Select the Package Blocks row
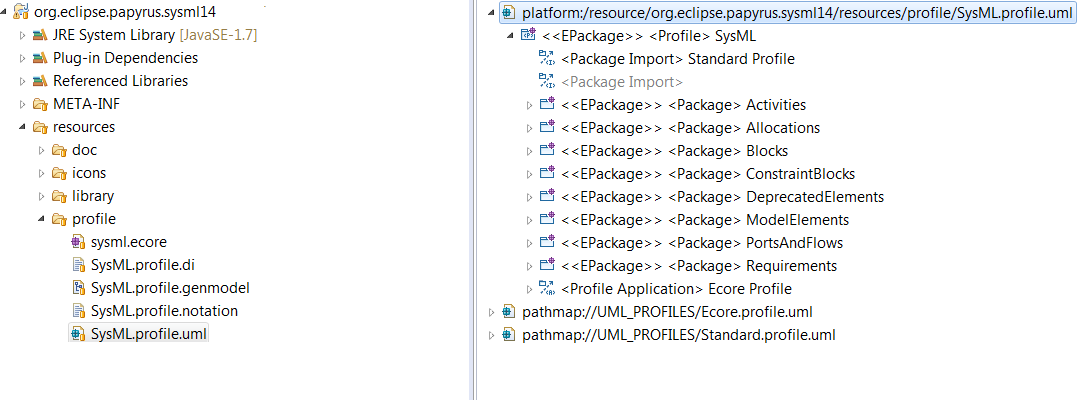 click(674, 151)
